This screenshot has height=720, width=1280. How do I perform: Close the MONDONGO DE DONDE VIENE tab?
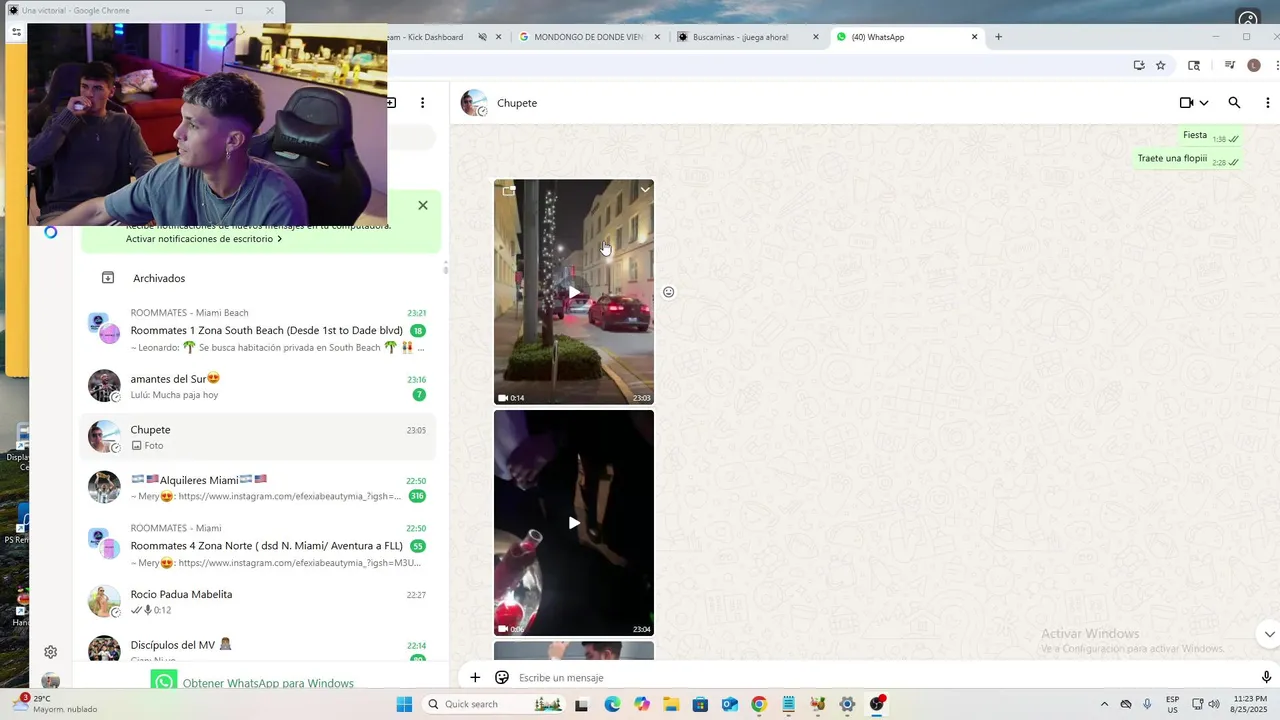657,37
